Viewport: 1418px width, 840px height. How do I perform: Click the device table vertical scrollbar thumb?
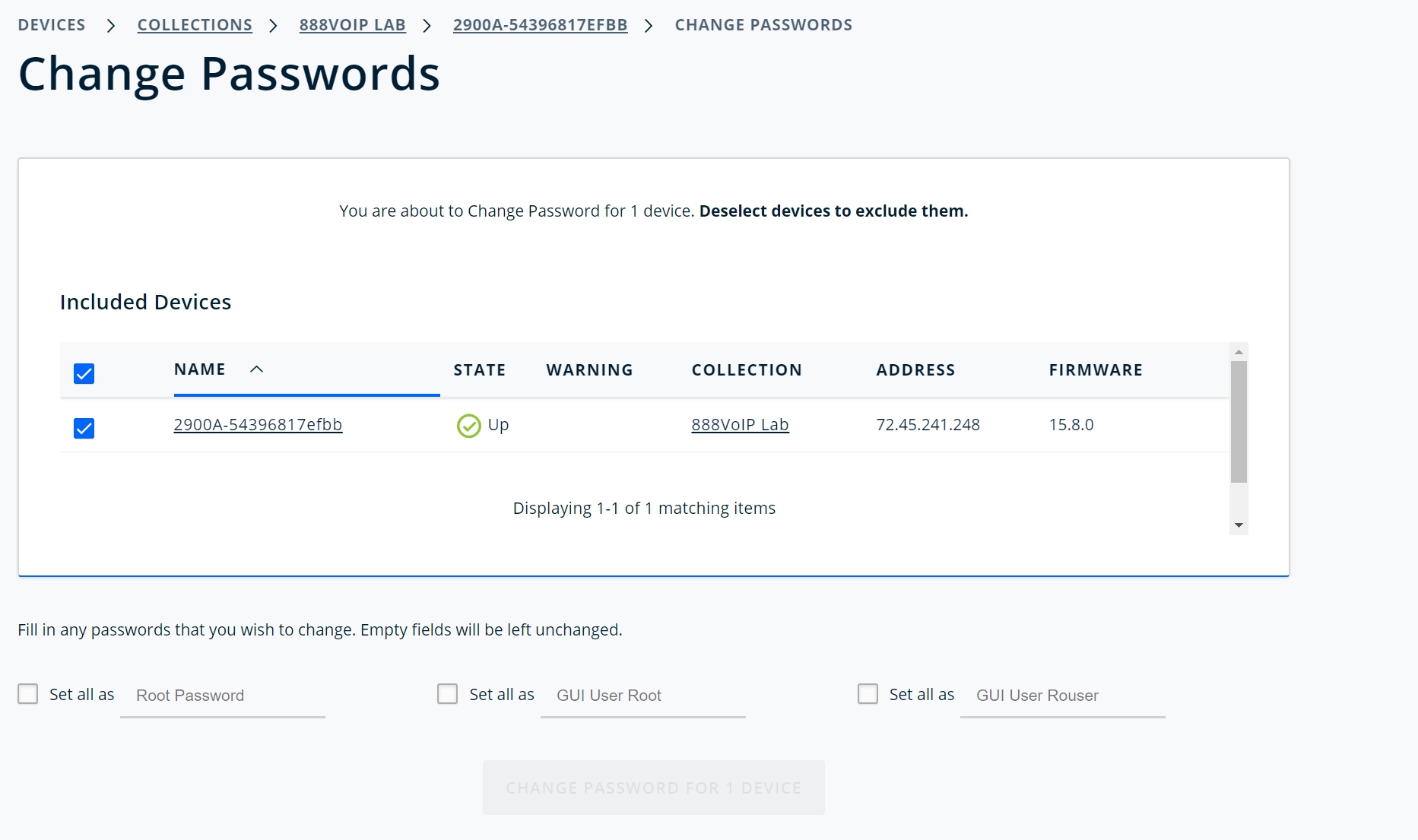click(x=1239, y=422)
